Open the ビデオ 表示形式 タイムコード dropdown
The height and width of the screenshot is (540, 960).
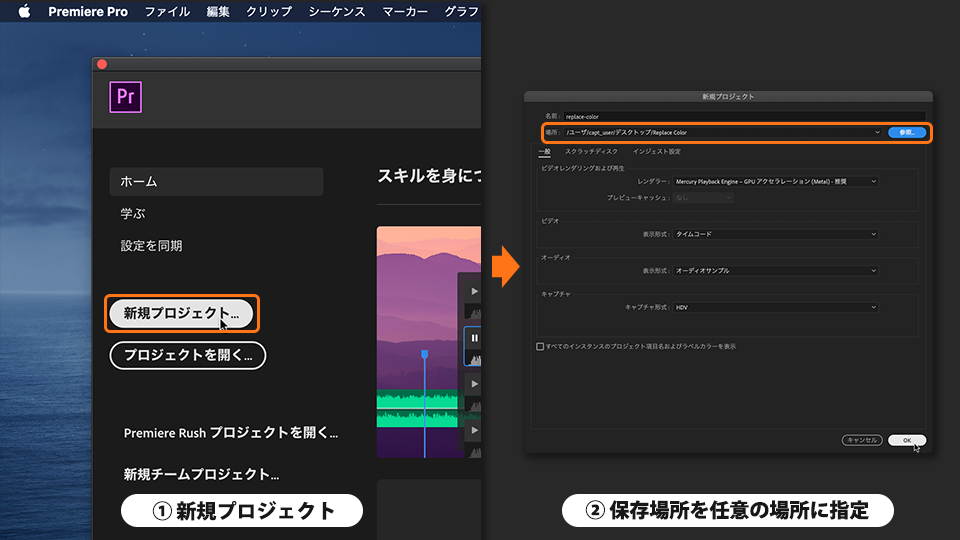[775, 234]
